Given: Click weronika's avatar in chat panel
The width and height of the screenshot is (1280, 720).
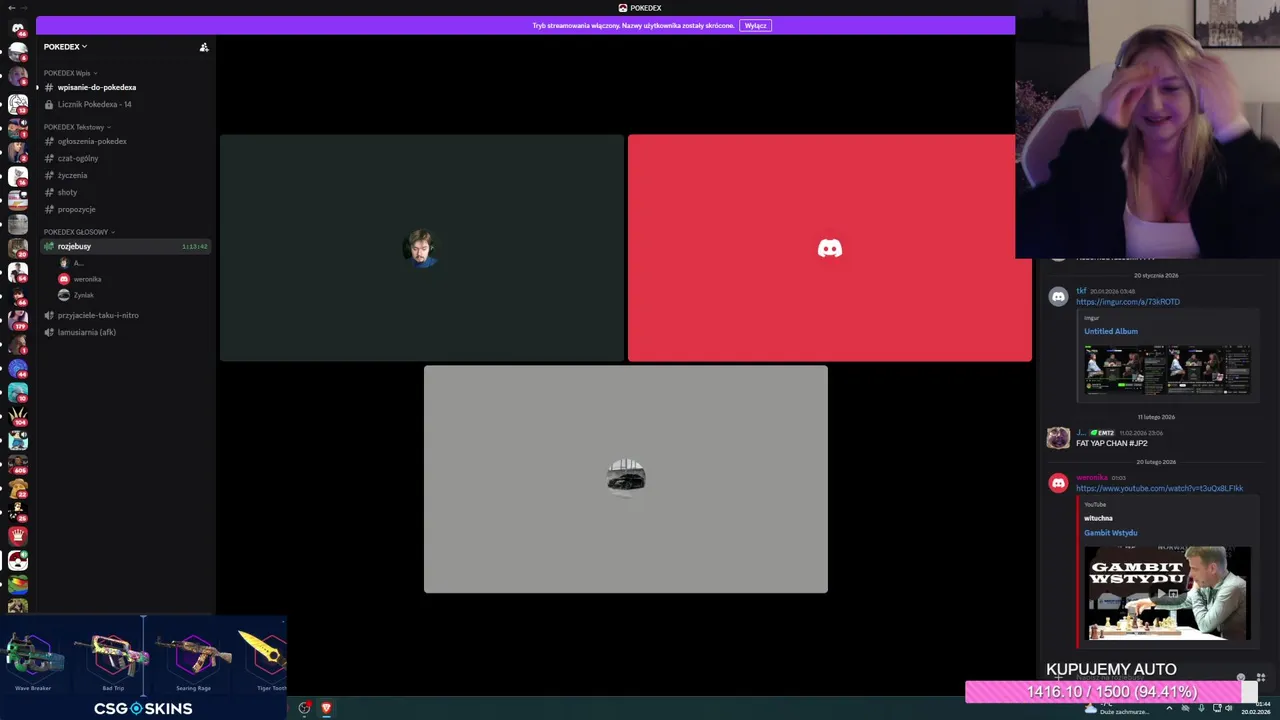Looking at the screenshot, I should [1058, 483].
